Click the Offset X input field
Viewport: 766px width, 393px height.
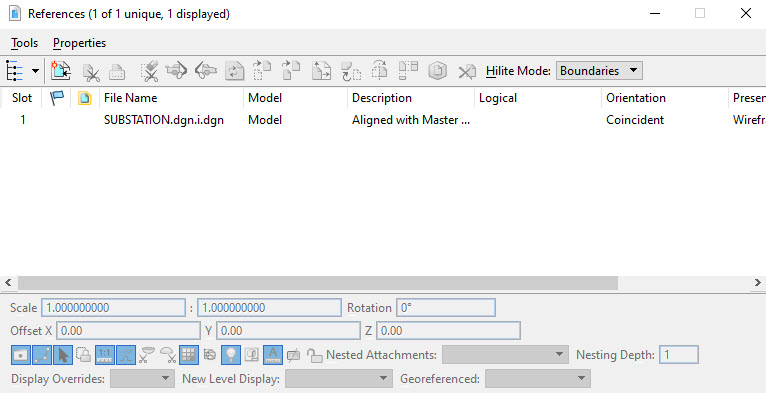[128, 331]
